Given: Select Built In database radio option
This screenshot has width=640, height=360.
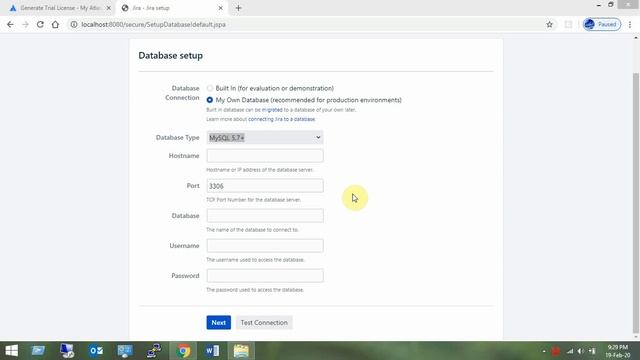Looking at the screenshot, I should pyautogui.click(x=210, y=88).
